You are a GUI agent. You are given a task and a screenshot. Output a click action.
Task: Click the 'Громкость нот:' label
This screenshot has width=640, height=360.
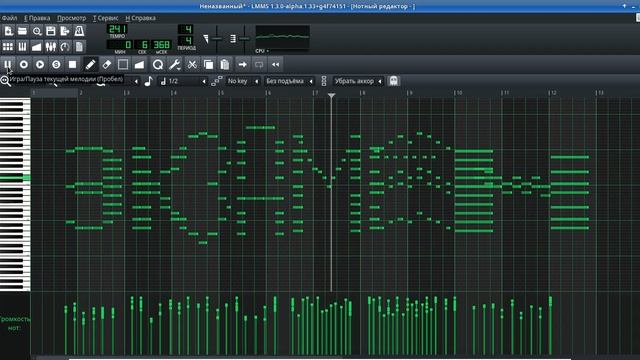point(15,323)
